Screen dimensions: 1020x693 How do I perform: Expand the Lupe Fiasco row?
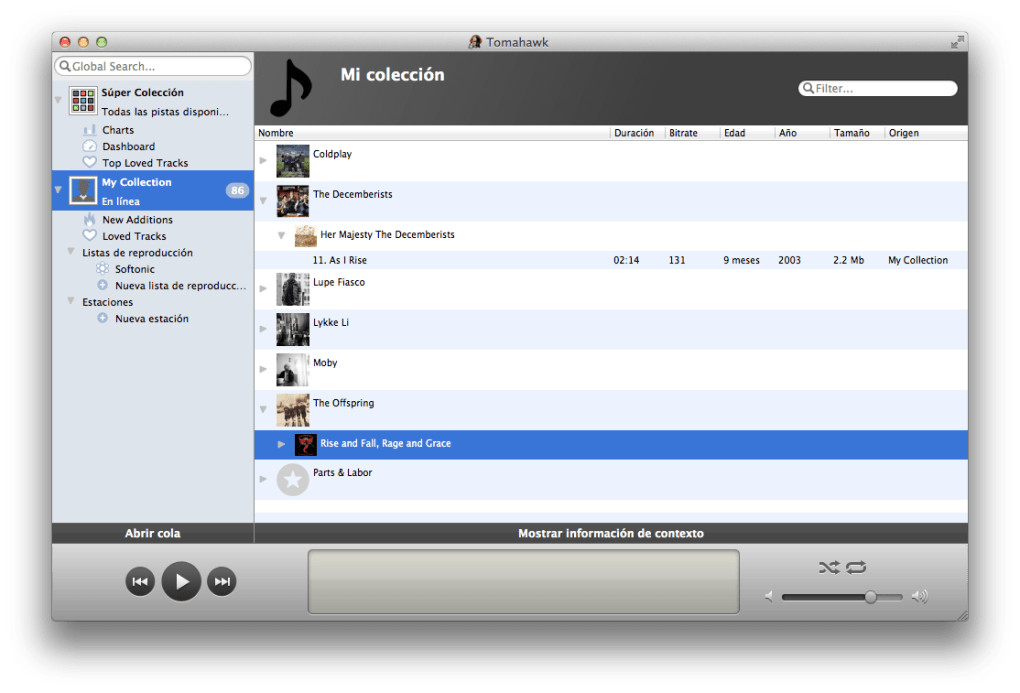pyautogui.click(x=263, y=288)
